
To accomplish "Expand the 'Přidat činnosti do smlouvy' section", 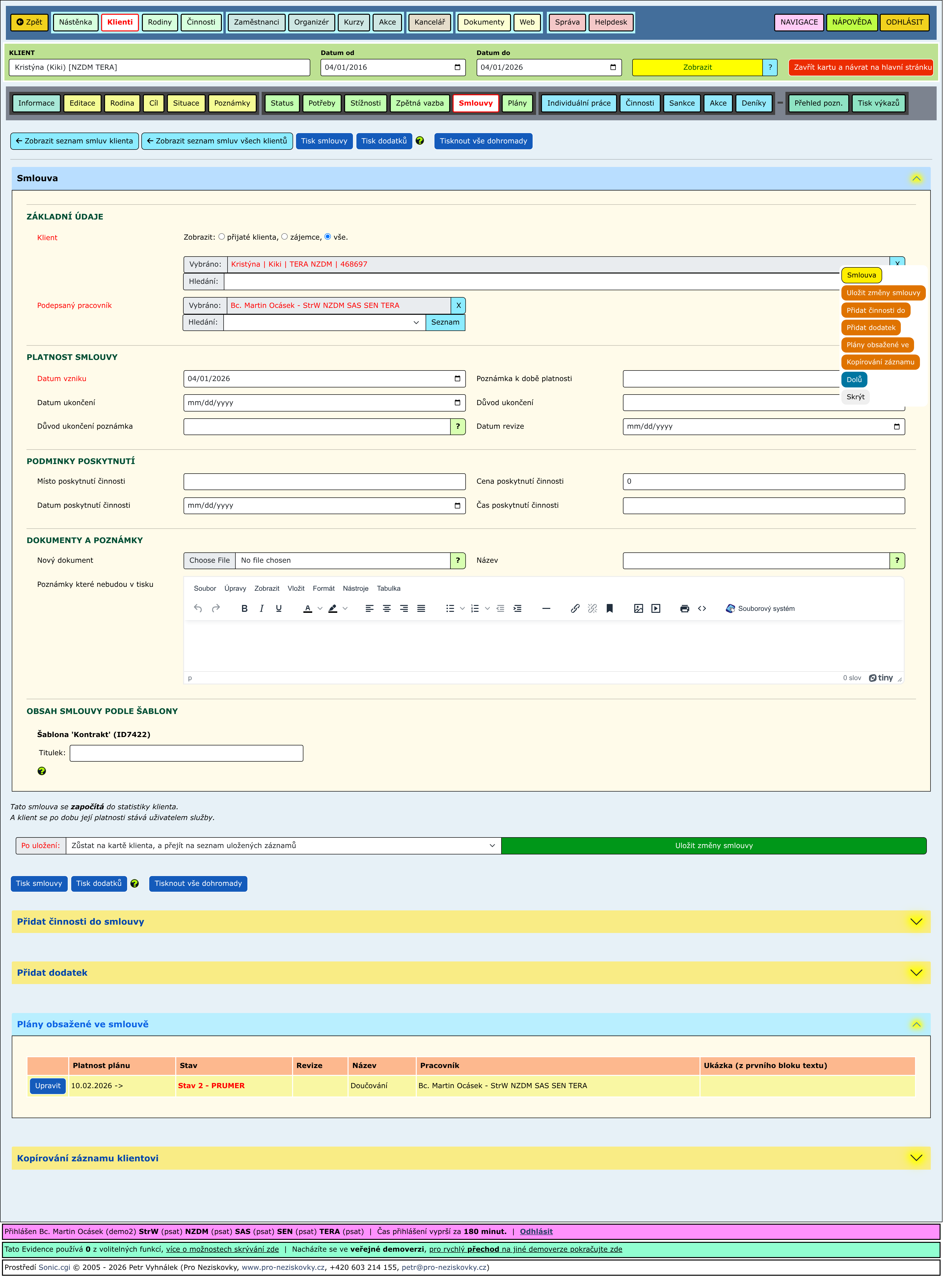I will click(917, 922).
